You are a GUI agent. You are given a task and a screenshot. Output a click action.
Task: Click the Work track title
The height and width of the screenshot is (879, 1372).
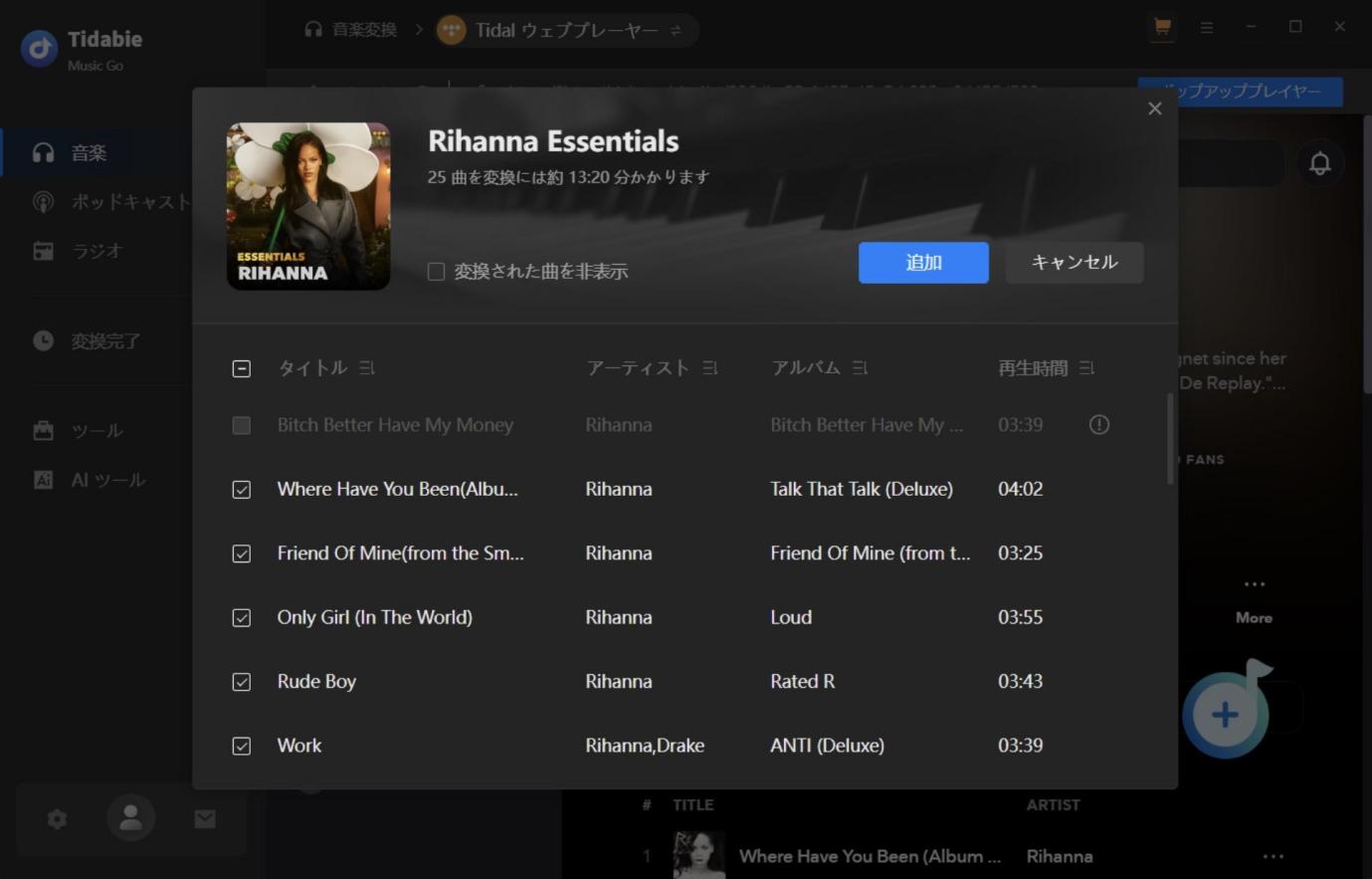coord(299,746)
